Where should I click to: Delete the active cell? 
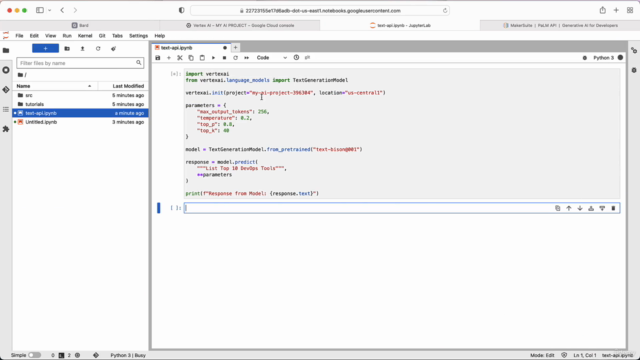[x=613, y=208]
